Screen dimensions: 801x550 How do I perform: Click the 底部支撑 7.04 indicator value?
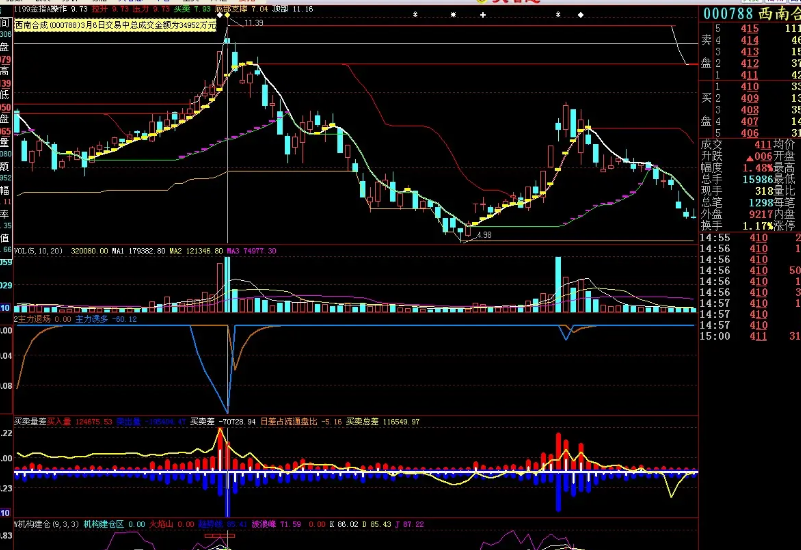(241, 9)
